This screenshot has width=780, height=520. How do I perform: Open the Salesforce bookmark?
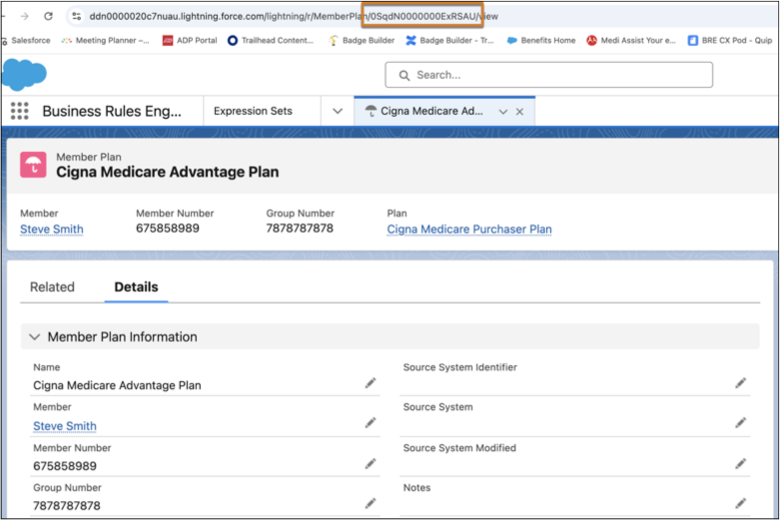pos(26,40)
